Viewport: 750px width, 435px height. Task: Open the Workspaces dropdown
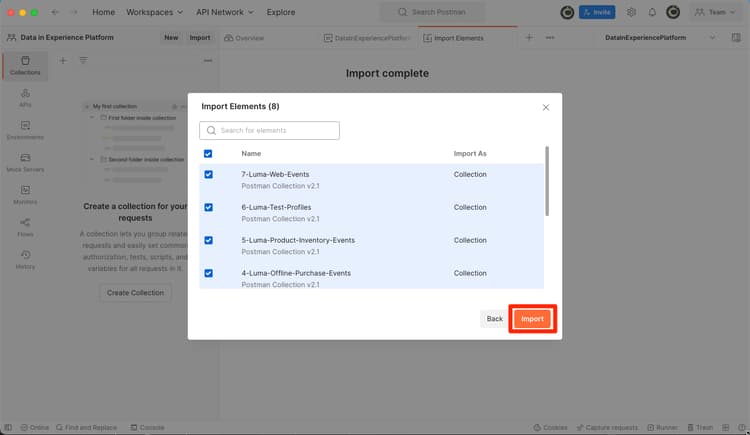pyautogui.click(x=154, y=12)
